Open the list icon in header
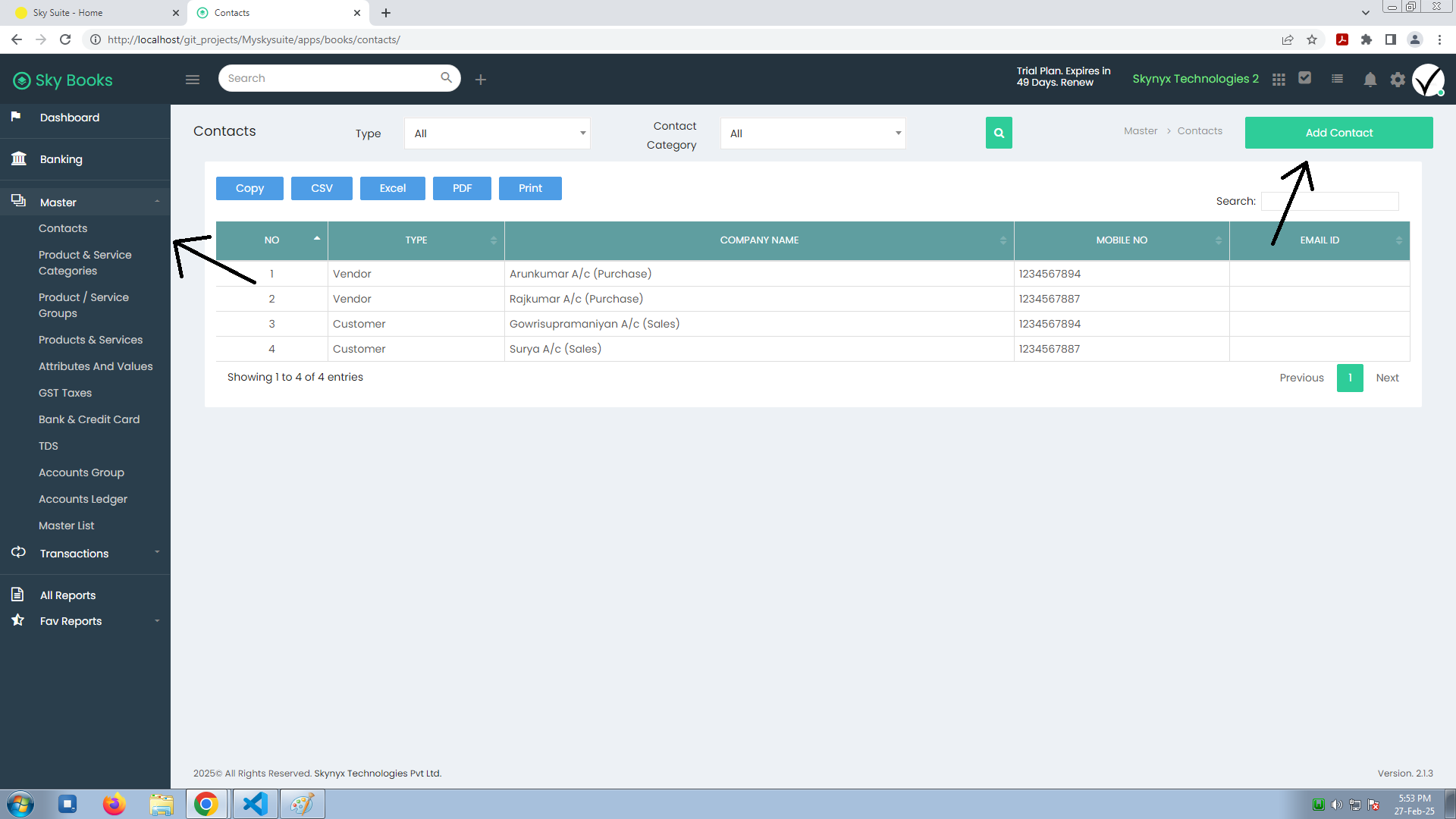Viewport: 1456px width, 819px height. coord(1337,79)
